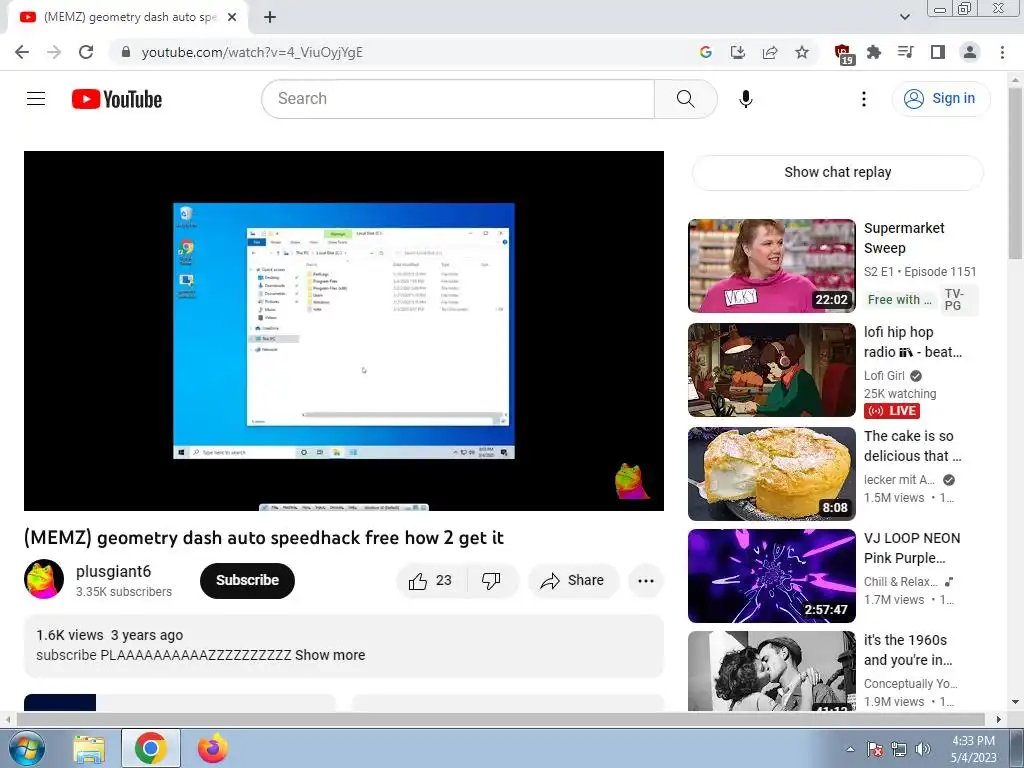Sign in to YouTube

[x=940, y=99]
